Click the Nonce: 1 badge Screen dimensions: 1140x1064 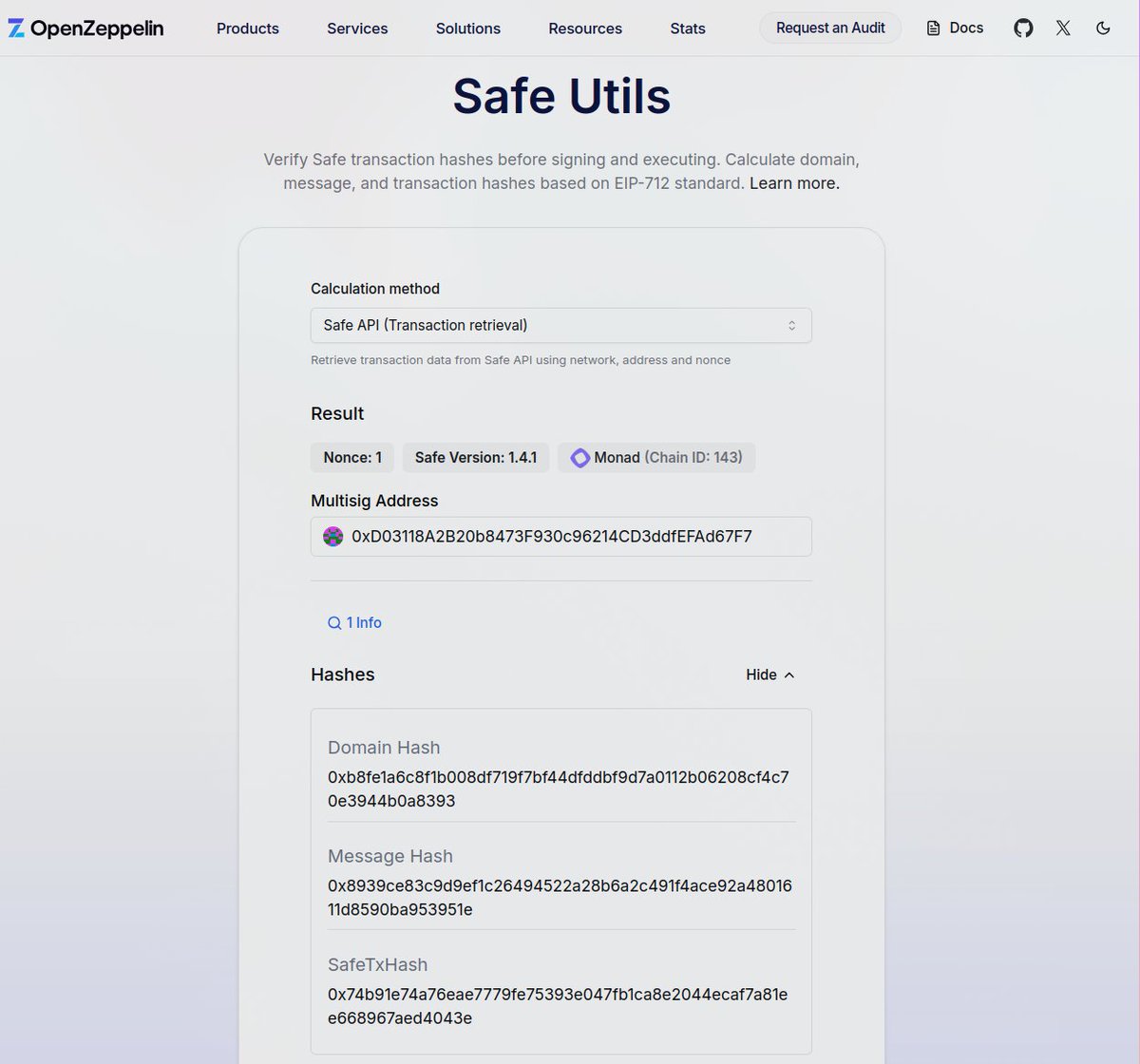click(x=352, y=458)
